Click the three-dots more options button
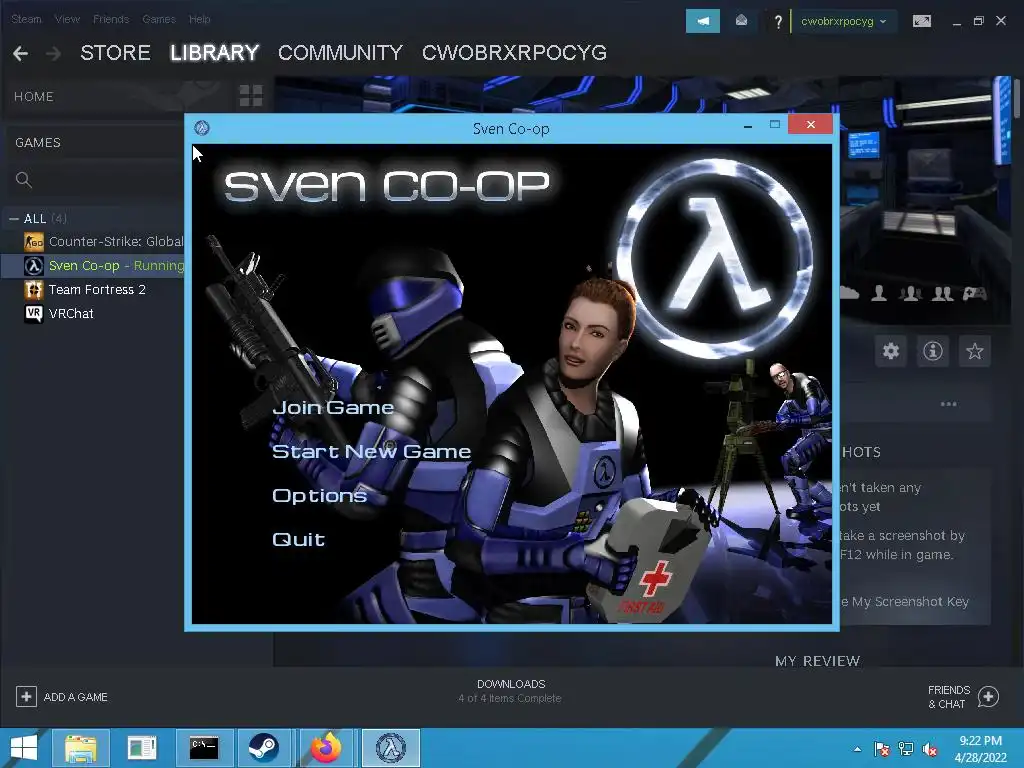 (948, 404)
